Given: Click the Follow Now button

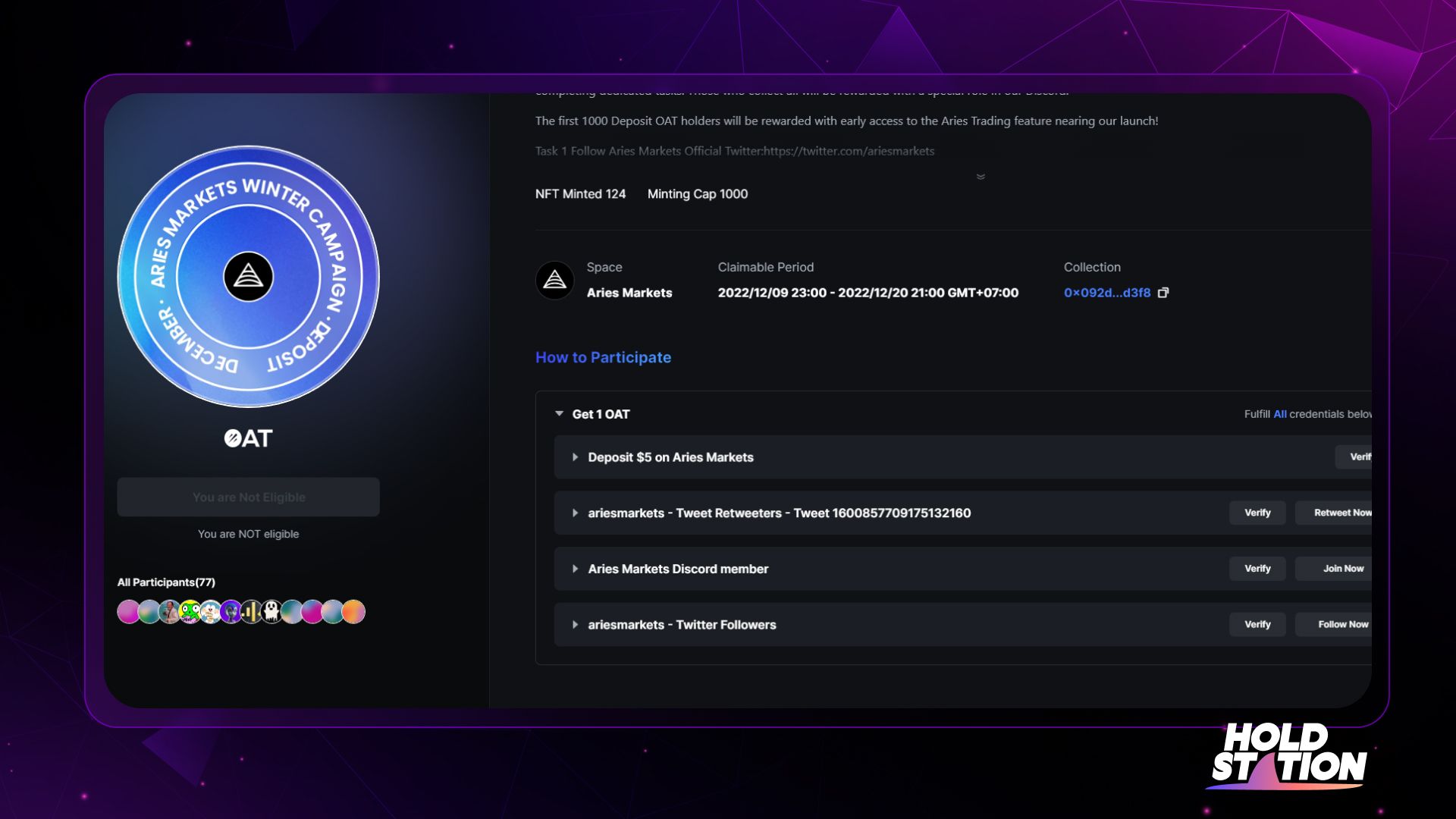Looking at the screenshot, I should point(1334,624).
